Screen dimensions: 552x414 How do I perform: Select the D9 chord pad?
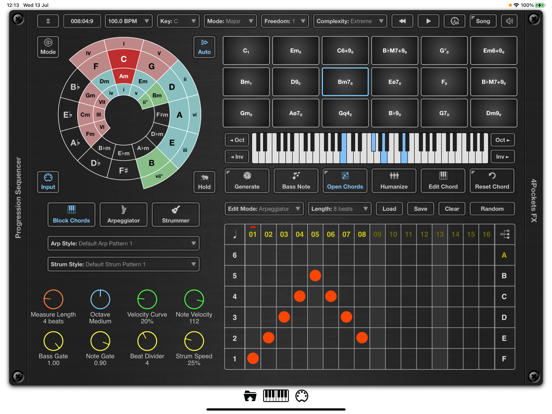tap(296, 82)
